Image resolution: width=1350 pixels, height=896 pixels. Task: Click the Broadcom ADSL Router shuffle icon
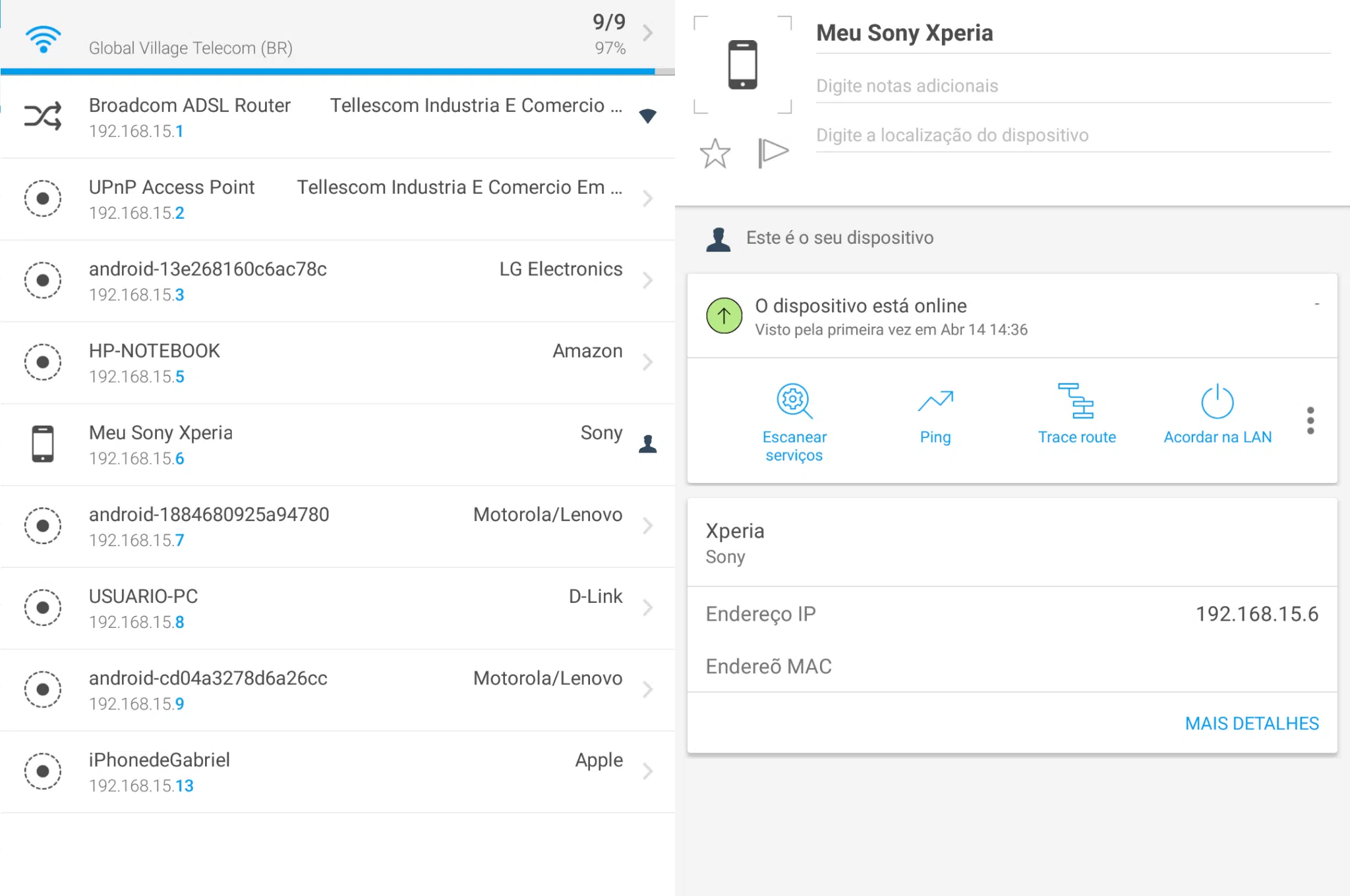[x=43, y=116]
